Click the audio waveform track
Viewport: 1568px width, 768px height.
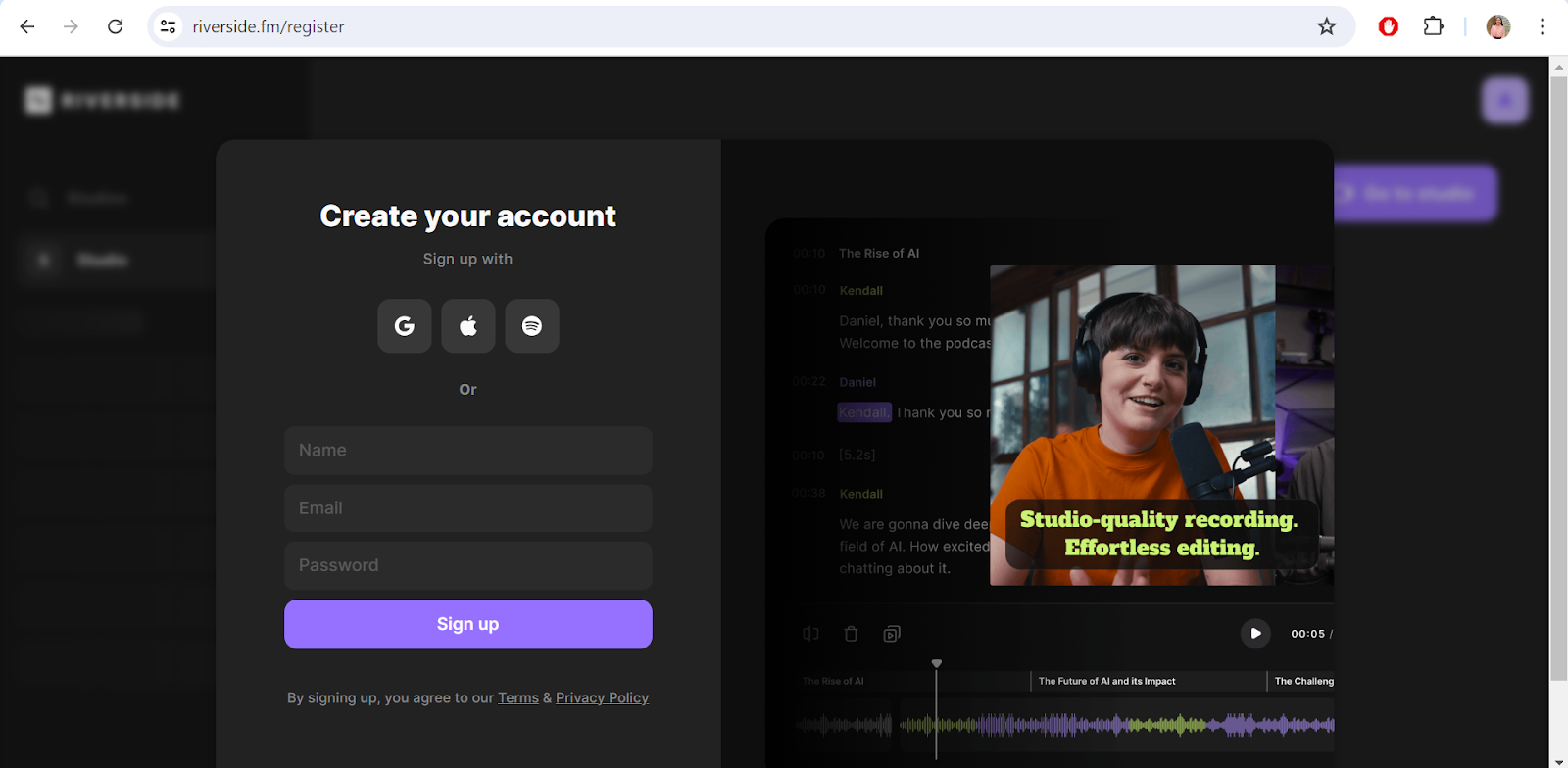pyautogui.click(x=1065, y=726)
